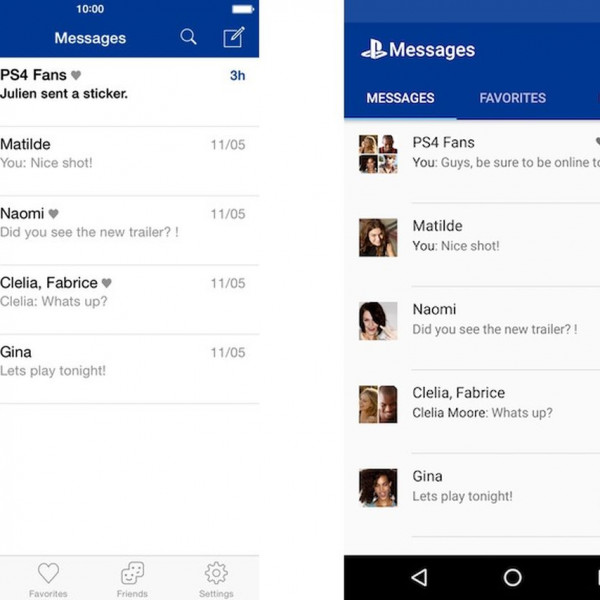This screenshot has width=600, height=600.
Task: Open Settings gear in bottom bar
Action: coord(216,574)
